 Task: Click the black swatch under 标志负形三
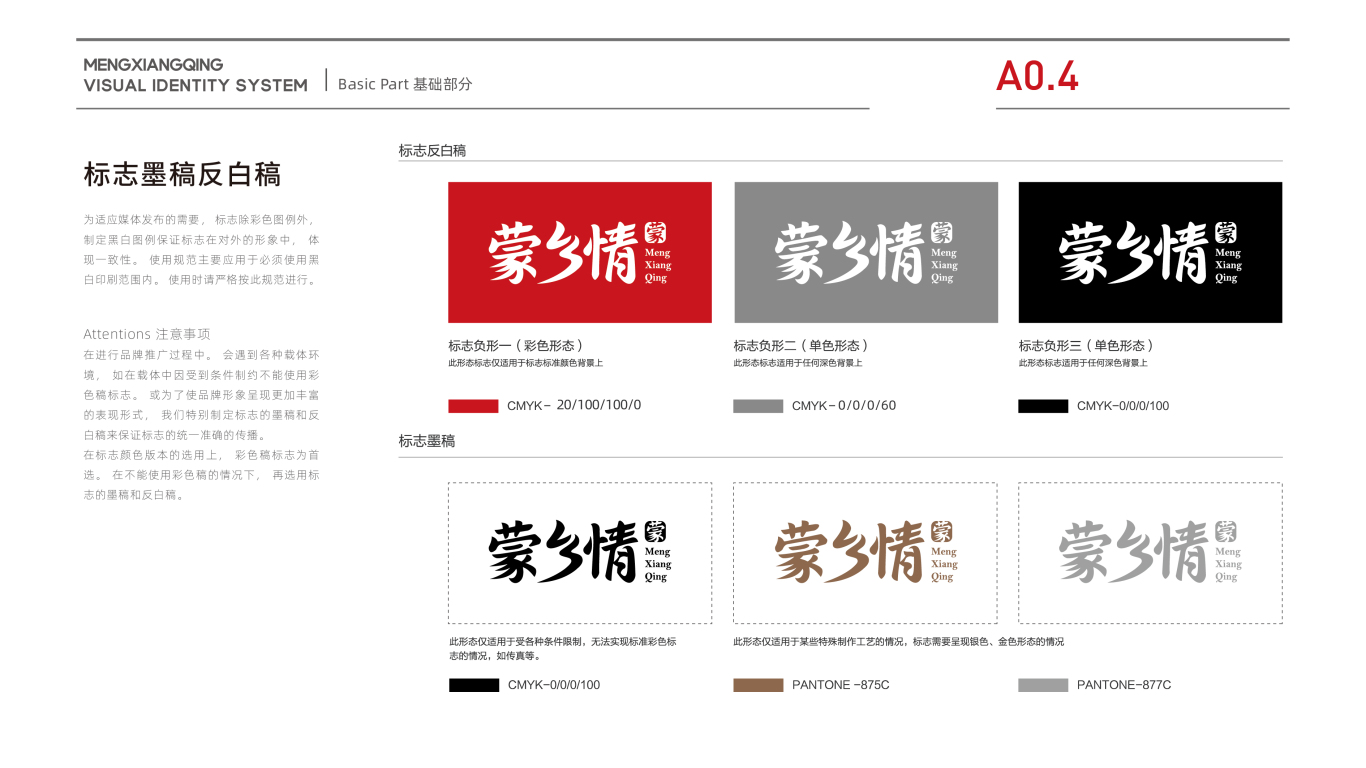[1043, 406]
